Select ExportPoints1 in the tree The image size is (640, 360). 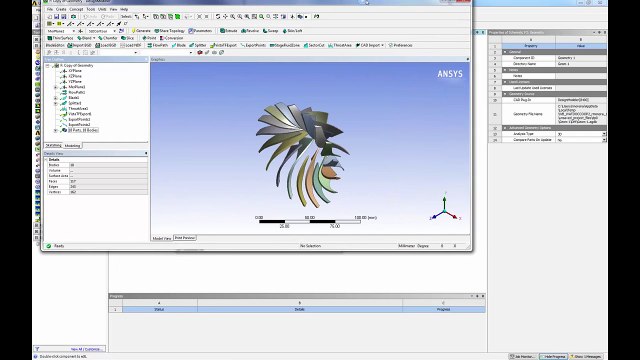[x=79, y=120]
